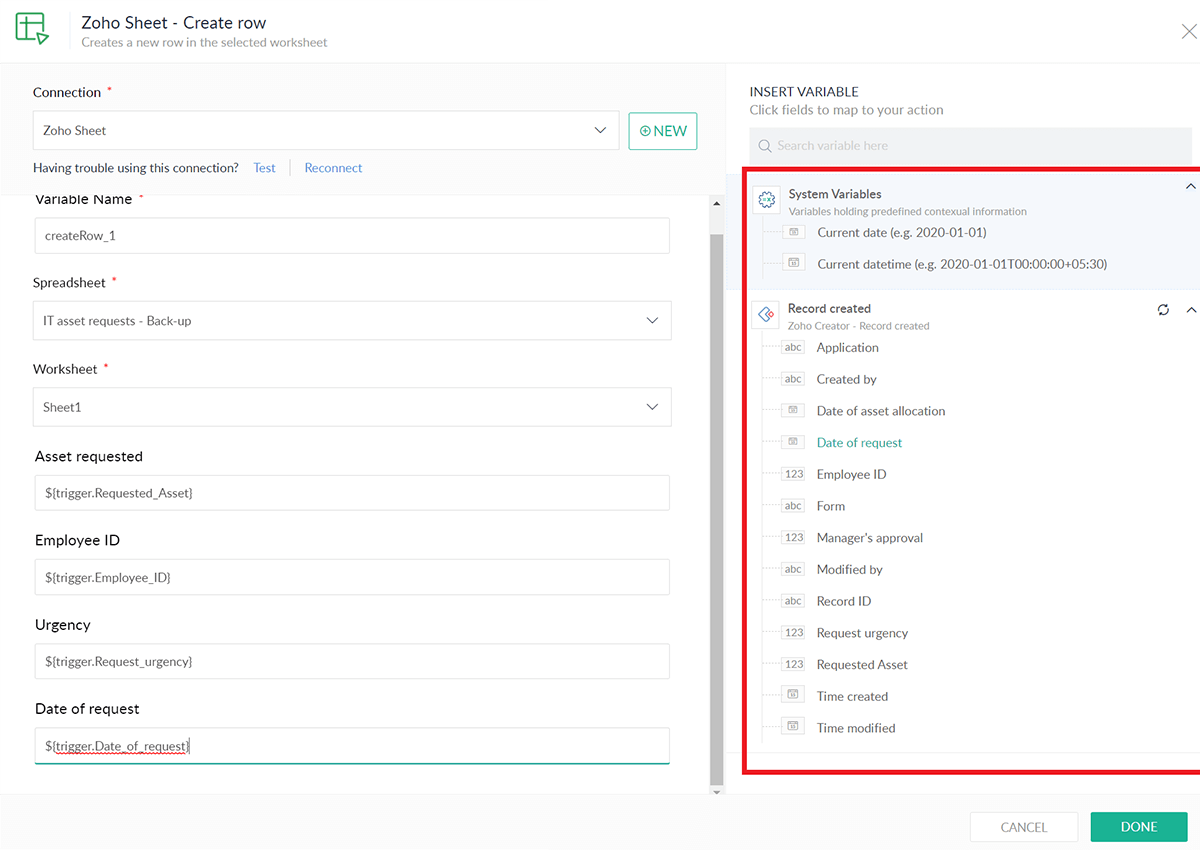Select the Form variable
The height and width of the screenshot is (850, 1200).
[x=830, y=506]
